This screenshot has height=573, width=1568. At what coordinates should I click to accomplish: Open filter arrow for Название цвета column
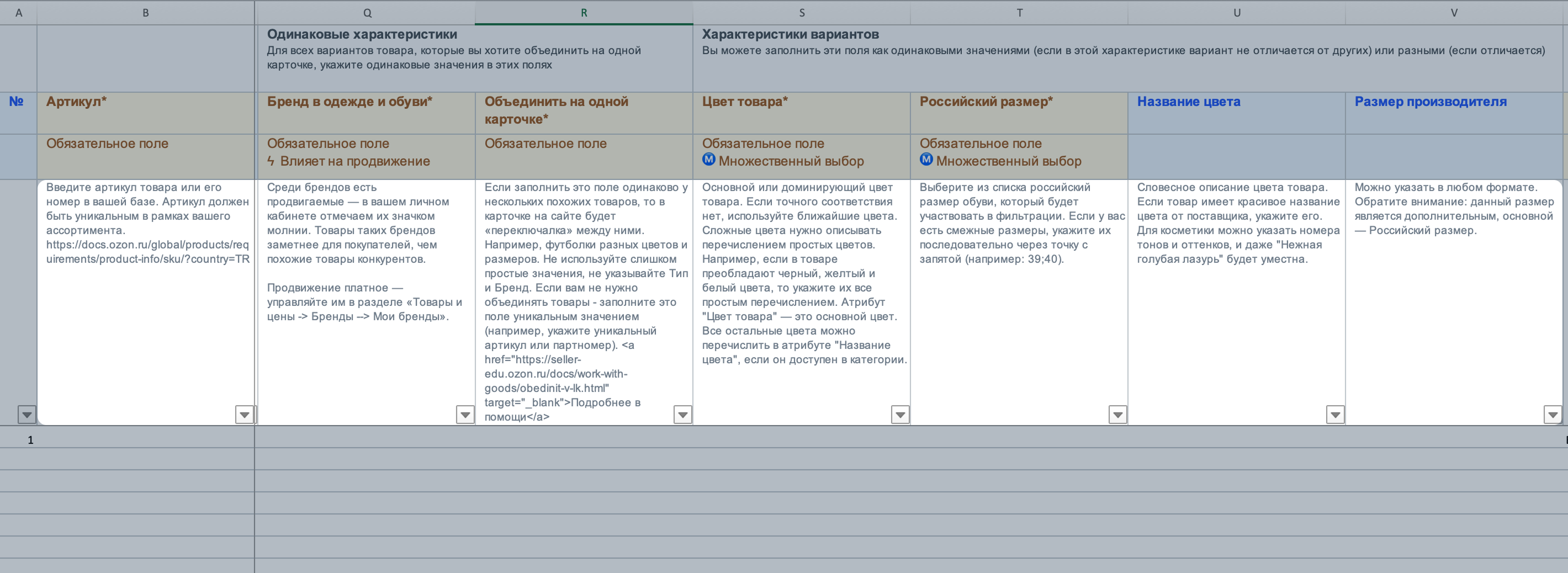(1335, 415)
